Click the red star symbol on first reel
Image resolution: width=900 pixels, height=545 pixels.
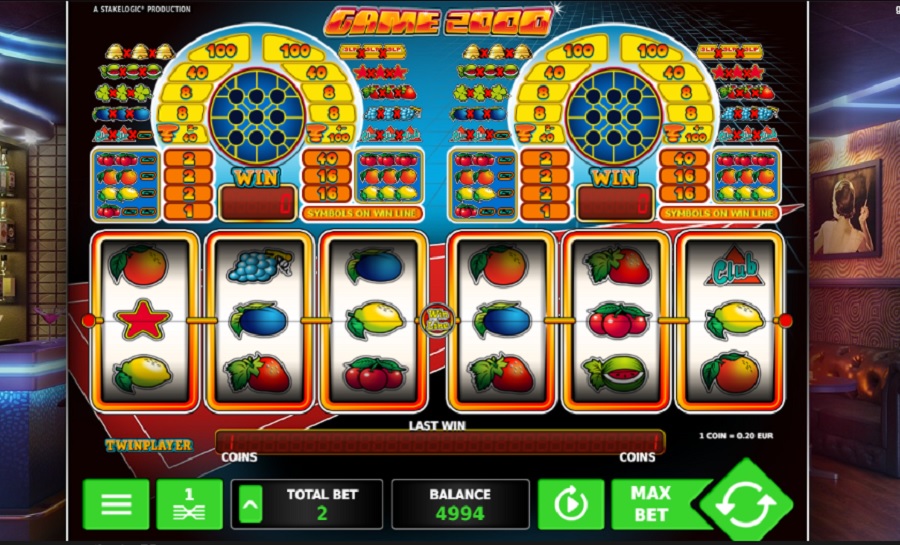(142, 320)
